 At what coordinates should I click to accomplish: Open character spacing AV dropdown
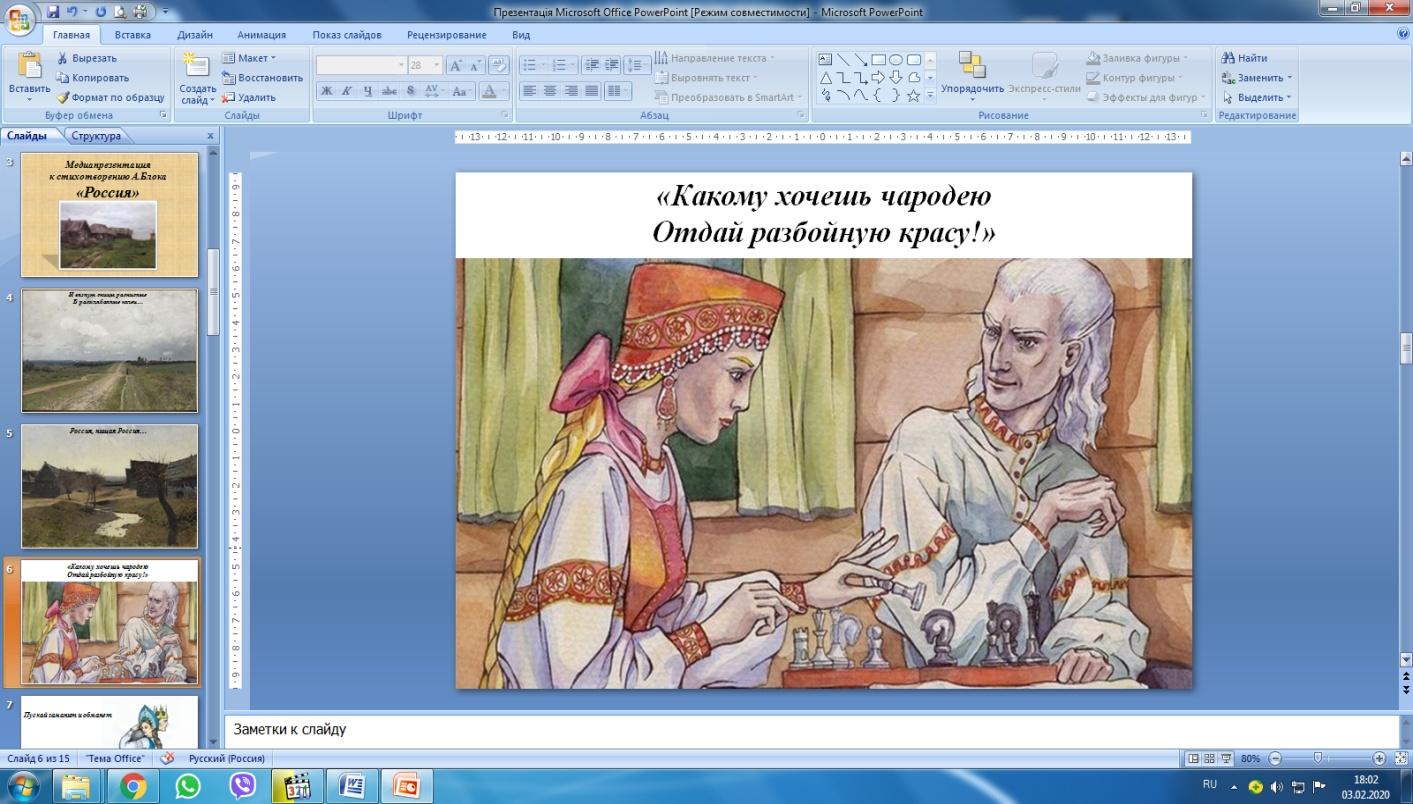point(435,91)
